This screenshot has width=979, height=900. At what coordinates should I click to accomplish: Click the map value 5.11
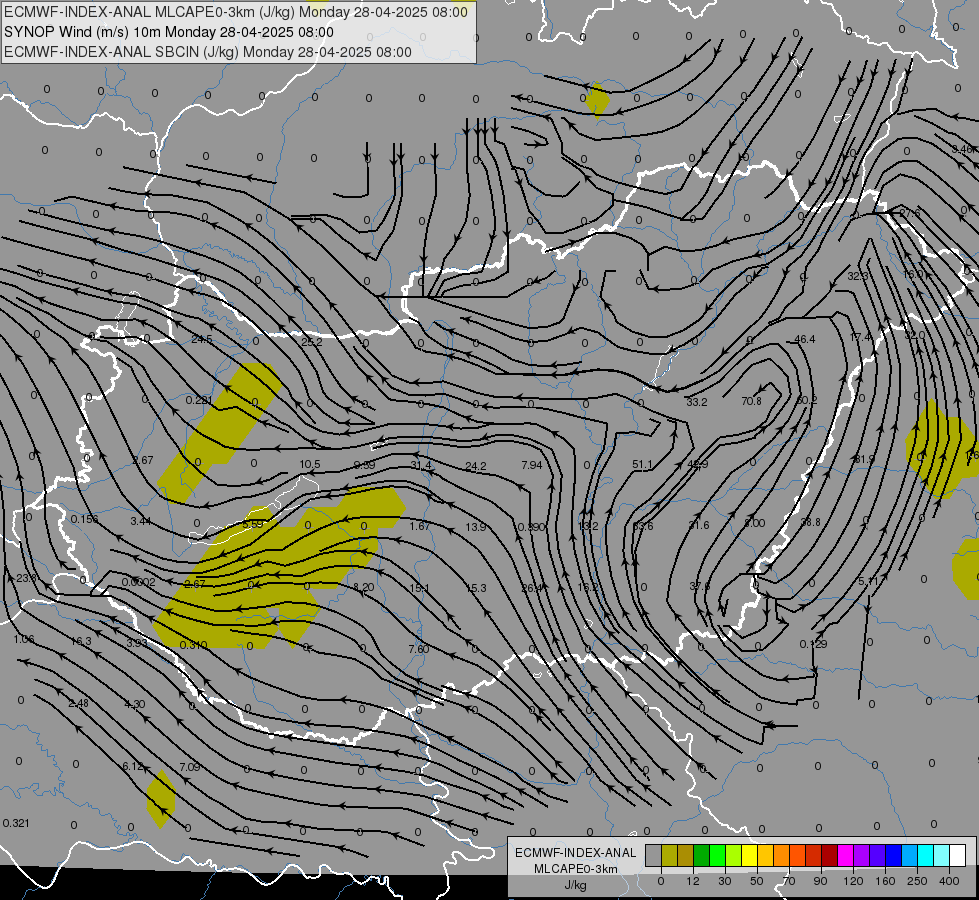(868, 581)
